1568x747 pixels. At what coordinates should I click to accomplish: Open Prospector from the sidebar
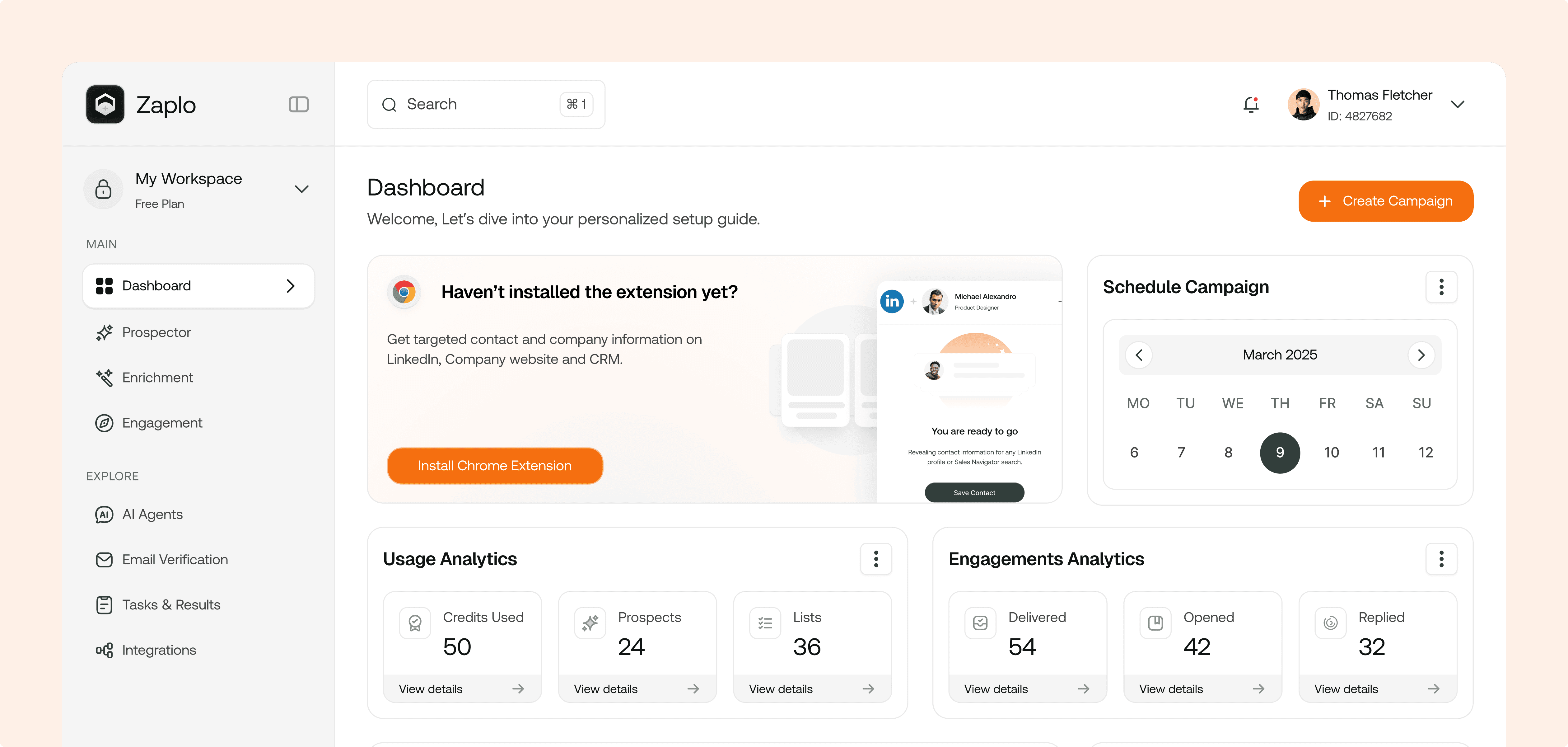(156, 332)
